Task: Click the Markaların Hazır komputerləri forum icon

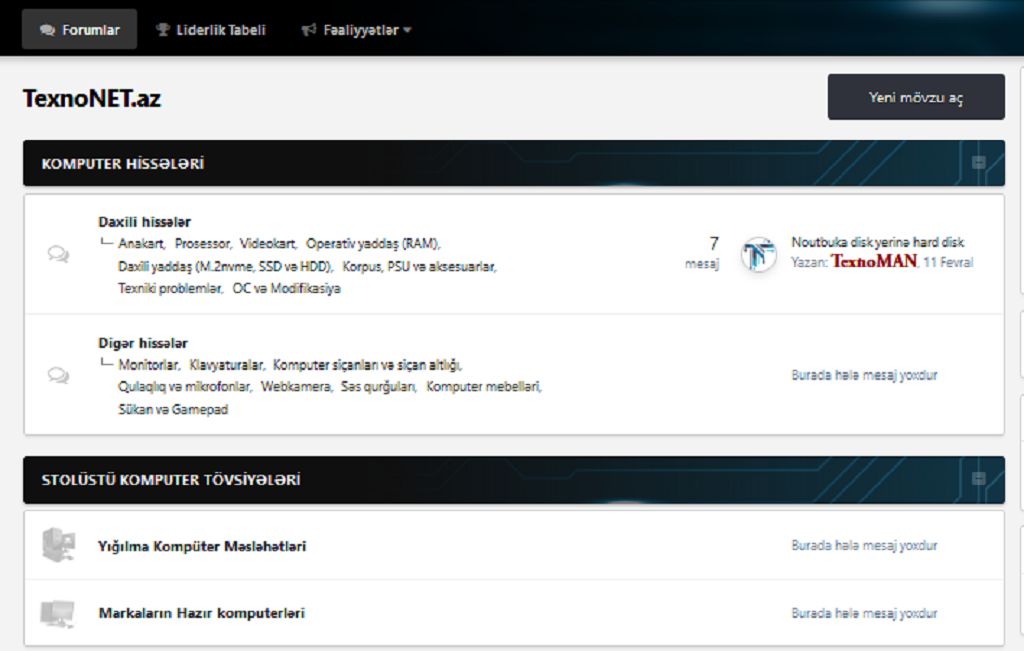Action: [57, 614]
